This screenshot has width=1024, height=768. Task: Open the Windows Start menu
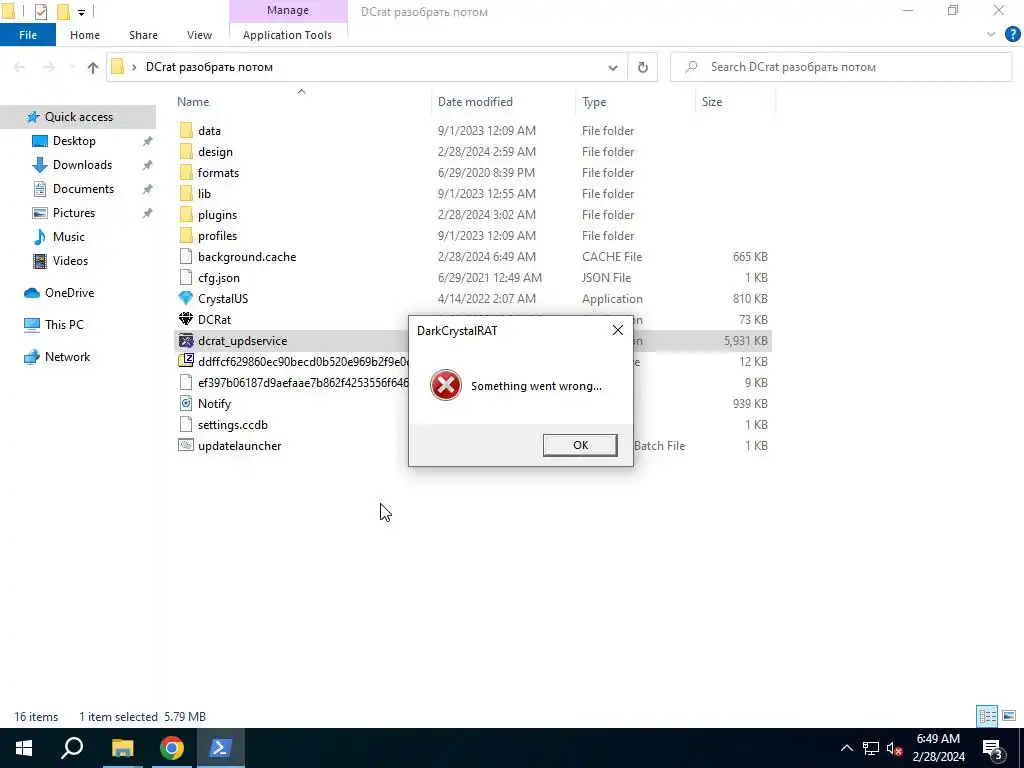click(x=24, y=748)
